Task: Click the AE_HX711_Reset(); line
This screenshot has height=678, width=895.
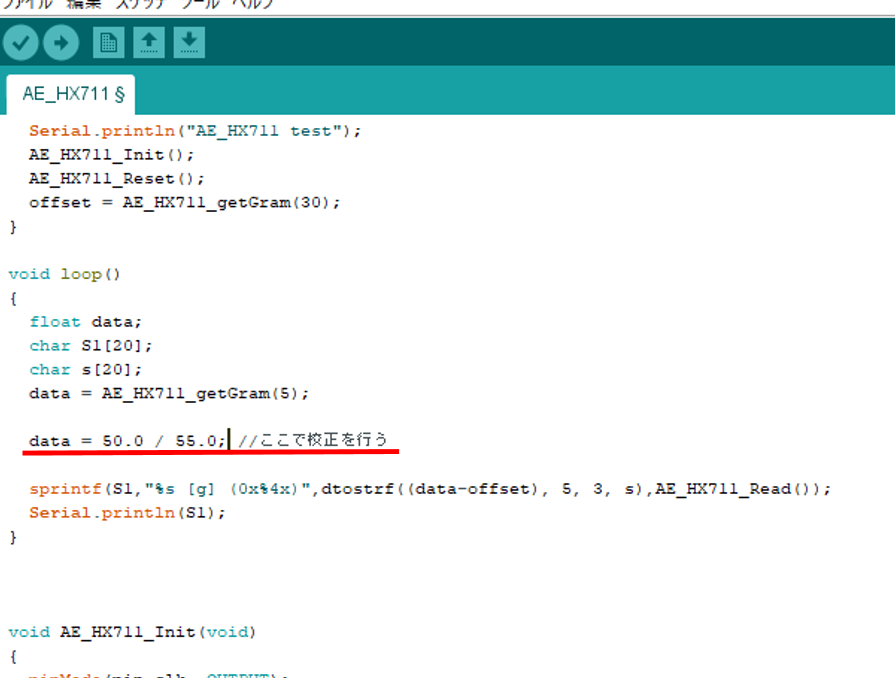Action: click(x=116, y=179)
